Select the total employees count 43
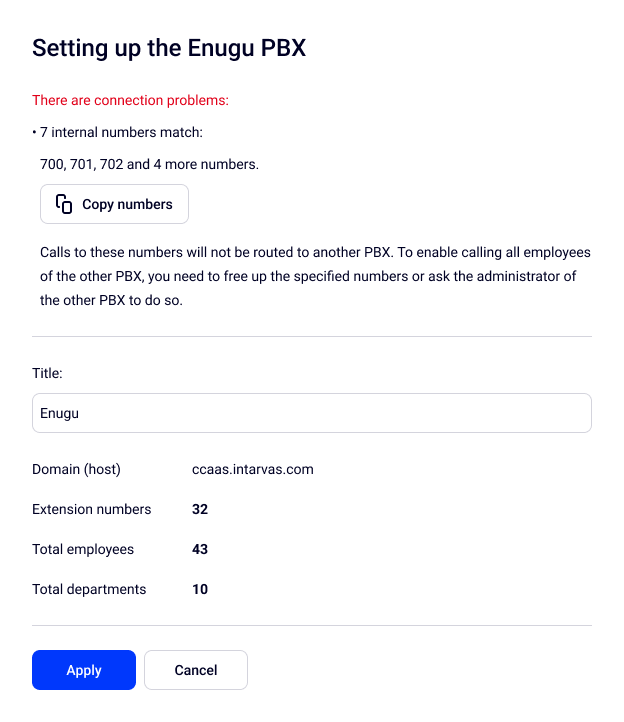624x722 pixels. (x=200, y=549)
